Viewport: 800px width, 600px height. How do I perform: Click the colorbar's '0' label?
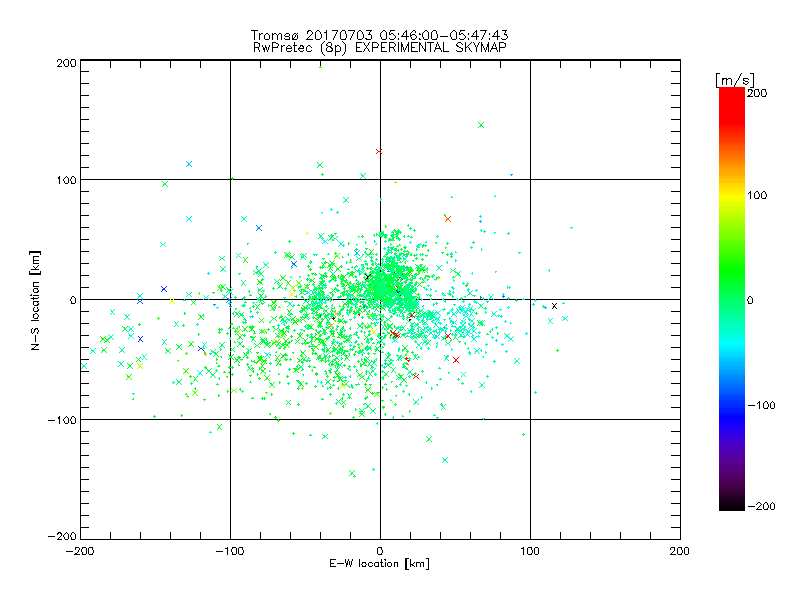coord(750,300)
